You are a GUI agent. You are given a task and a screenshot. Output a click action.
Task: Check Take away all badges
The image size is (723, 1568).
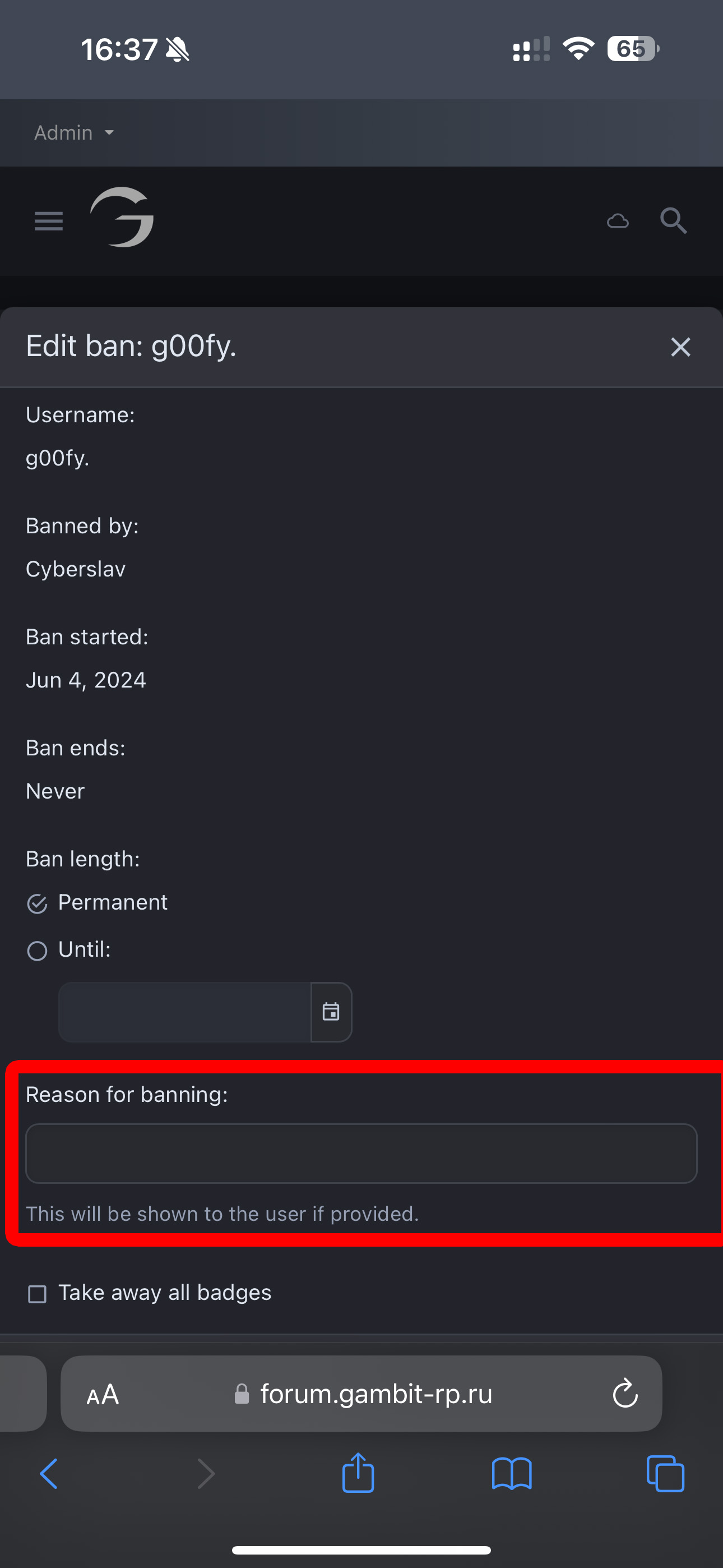click(x=37, y=1293)
